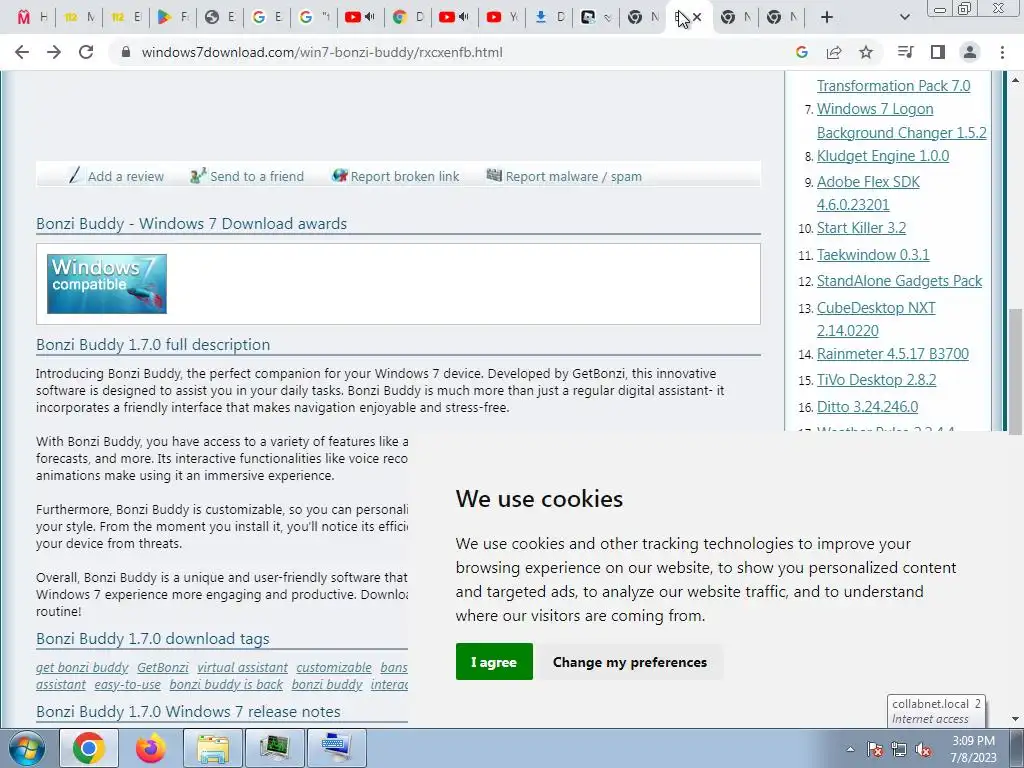The width and height of the screenshot is (1024, 768).
Task: Open Transformation Pack 7.0 link
Action: (893, 86)
